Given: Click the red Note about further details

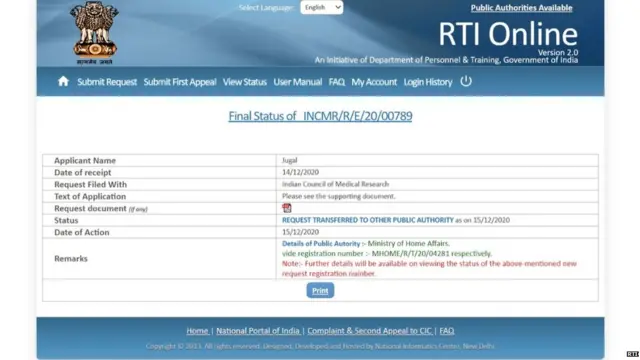Looking at the screenshot, I should coord(429,268).
